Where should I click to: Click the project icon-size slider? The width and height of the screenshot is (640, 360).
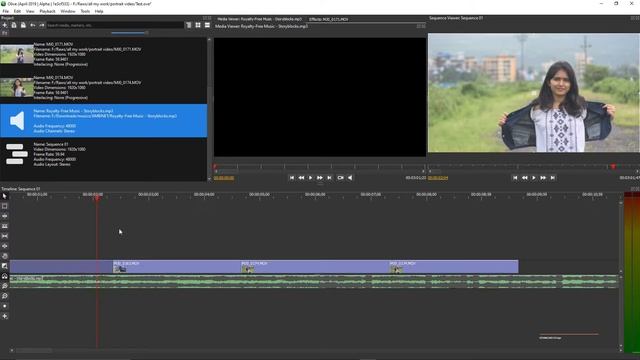pyautogui.click(x=129, y=33)
